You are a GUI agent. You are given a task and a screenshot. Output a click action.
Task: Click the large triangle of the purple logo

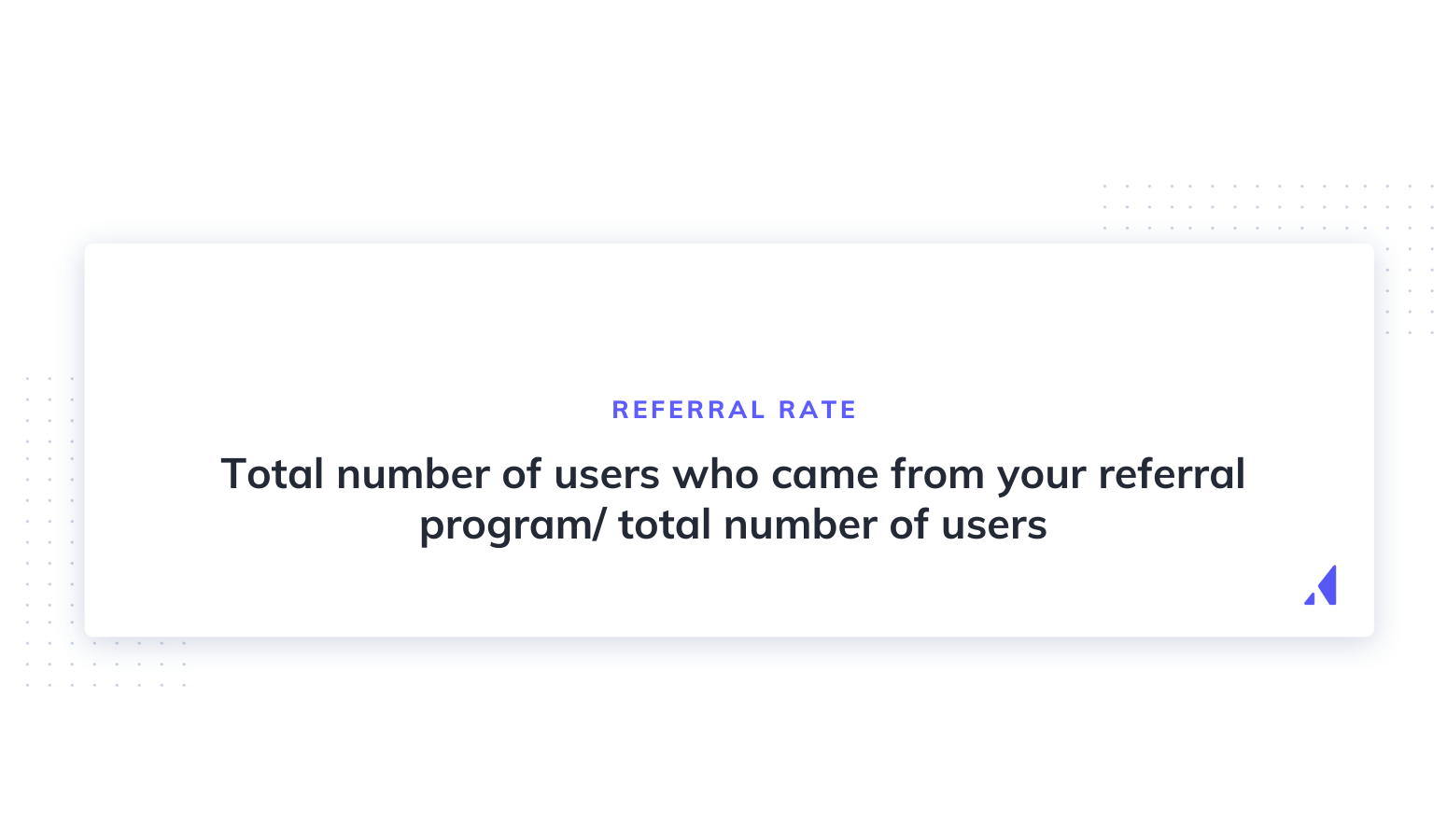pyautogui.click(x=1328, y=584)
